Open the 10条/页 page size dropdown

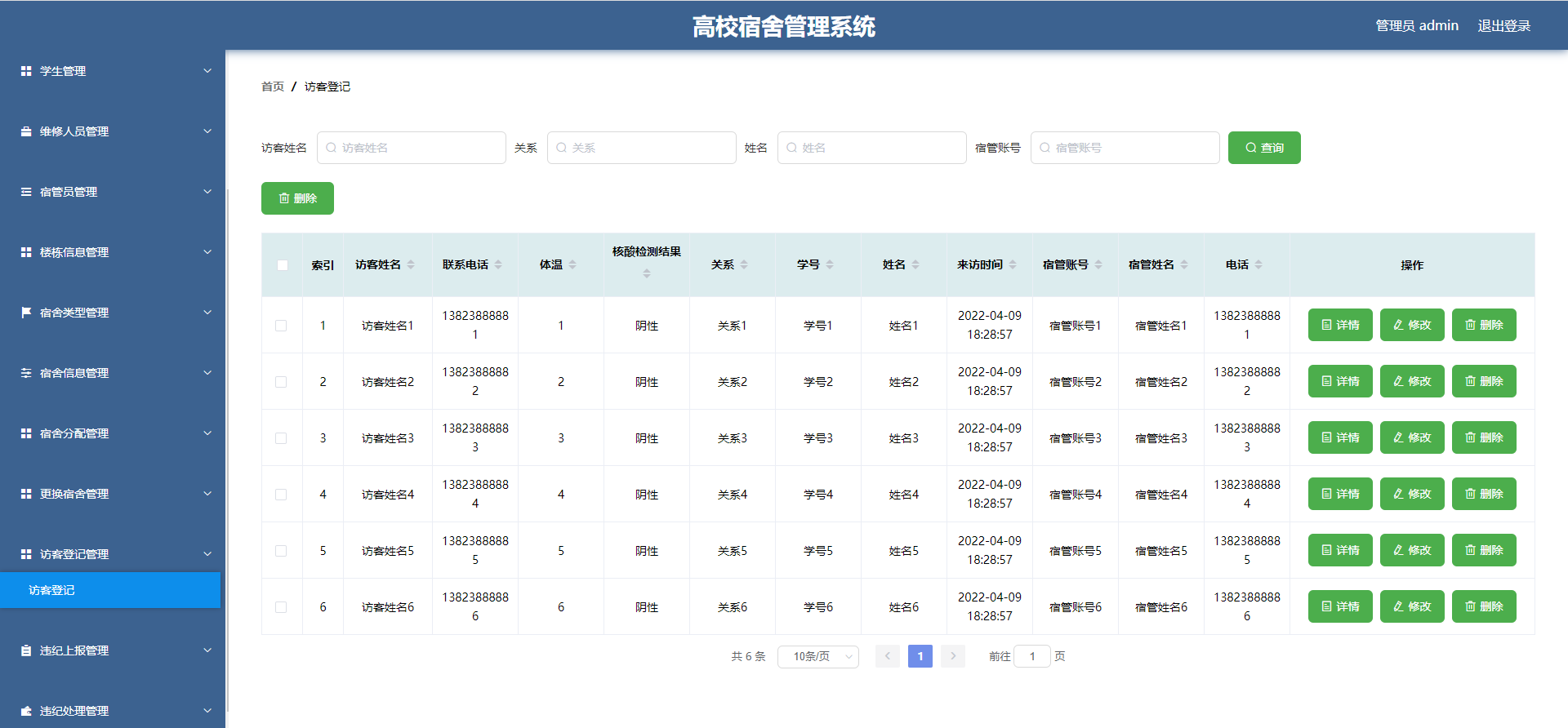[x=817, y=656]
